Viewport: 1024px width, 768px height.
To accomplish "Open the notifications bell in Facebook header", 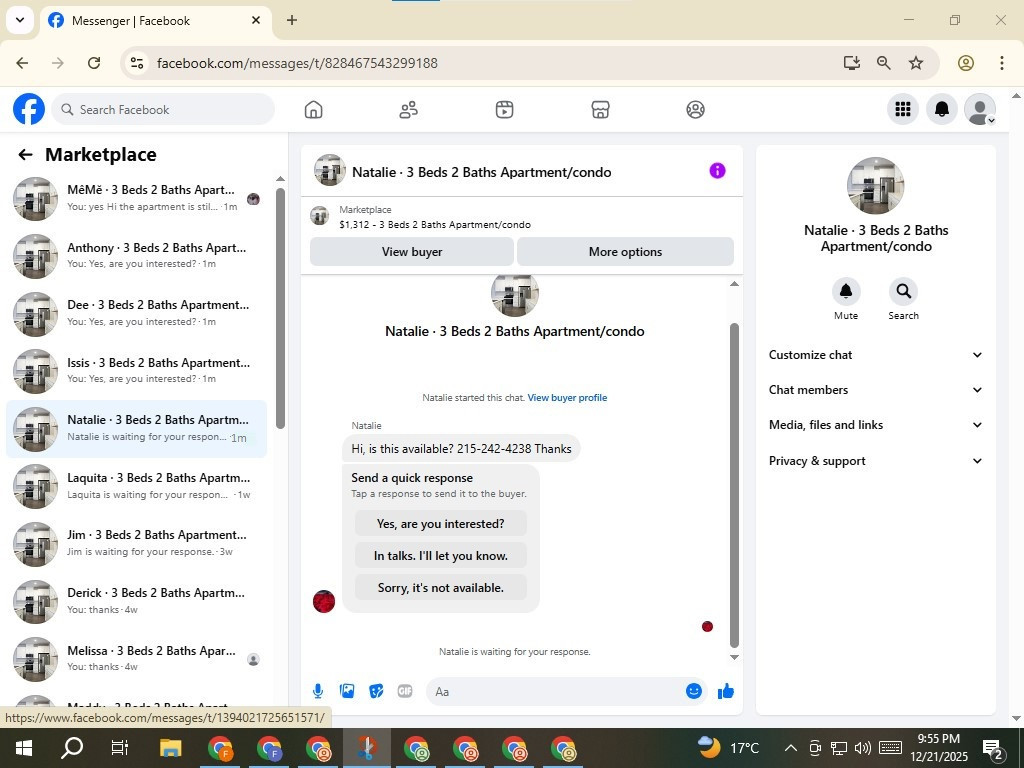I will 942,109.
